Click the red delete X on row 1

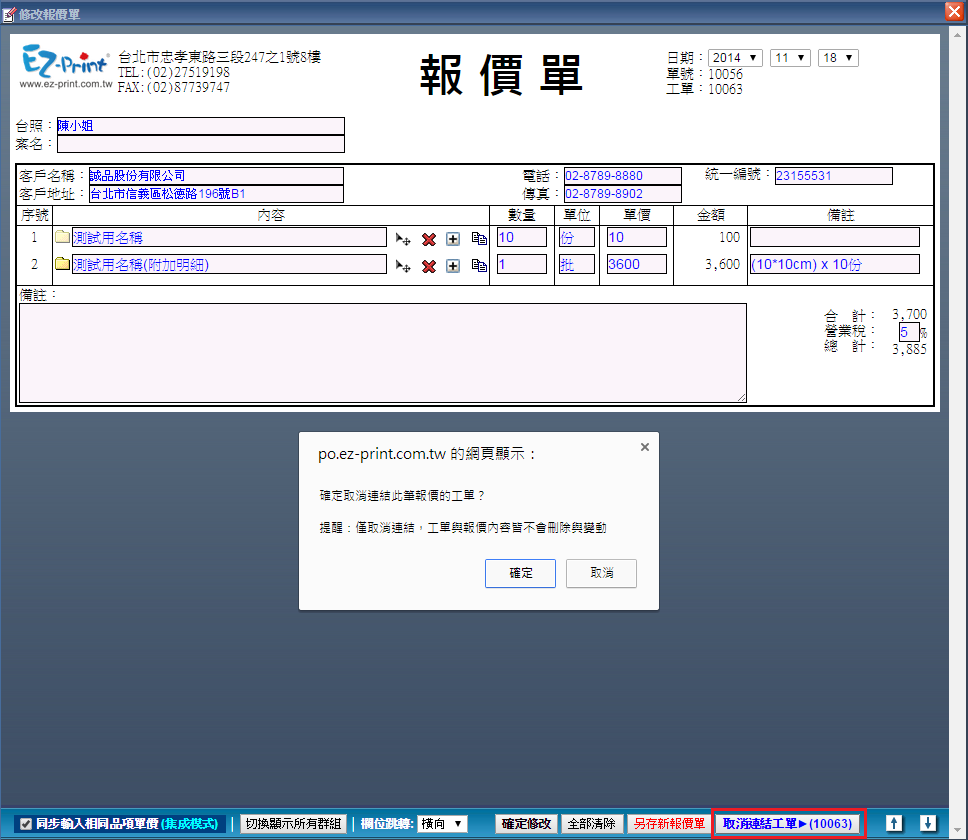(429, 239)
